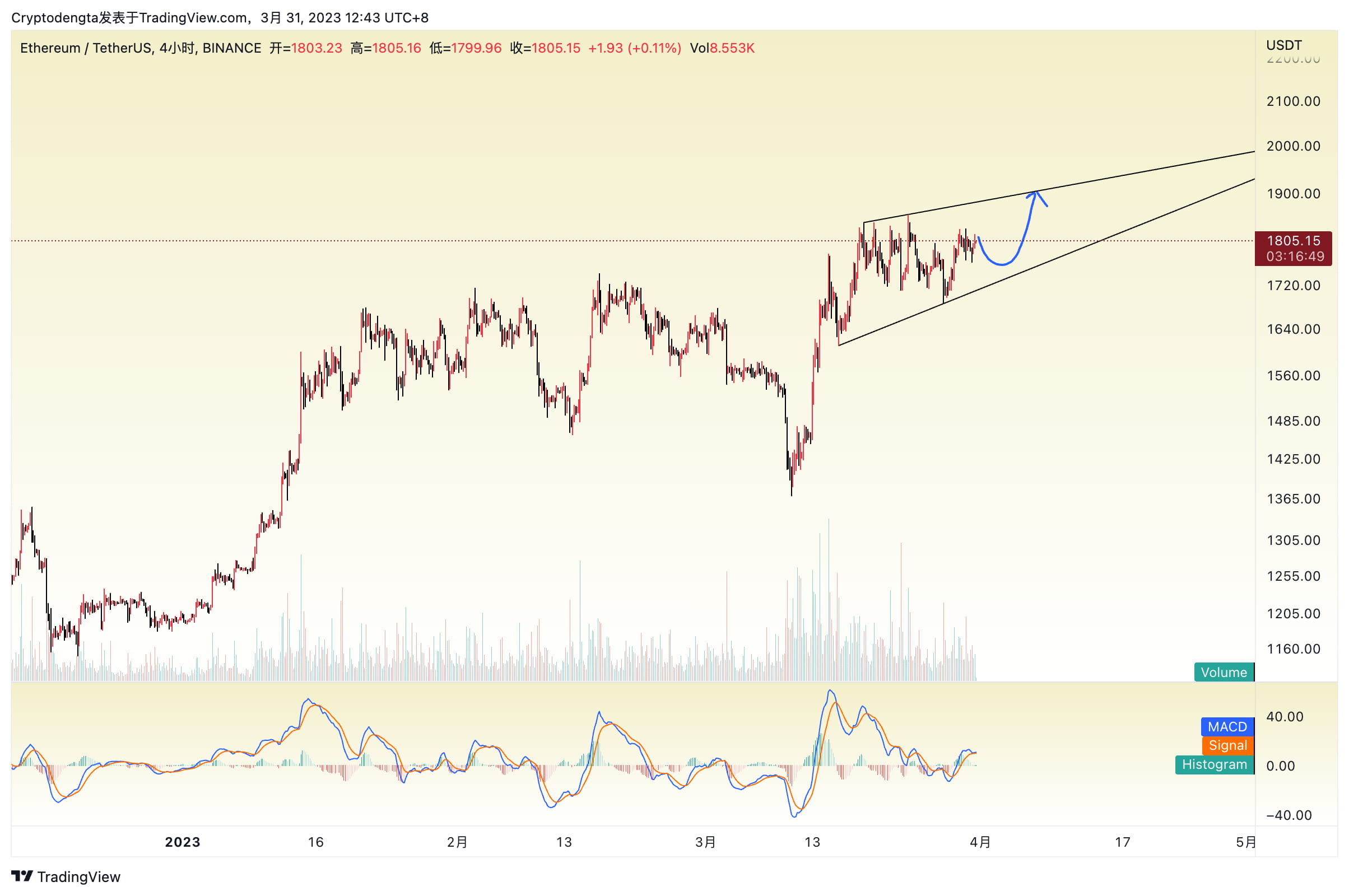Select the 2023 year marker on time axis
Image resolution: width=1349 pixels, height=896 pixels.
tap(182, 842)
